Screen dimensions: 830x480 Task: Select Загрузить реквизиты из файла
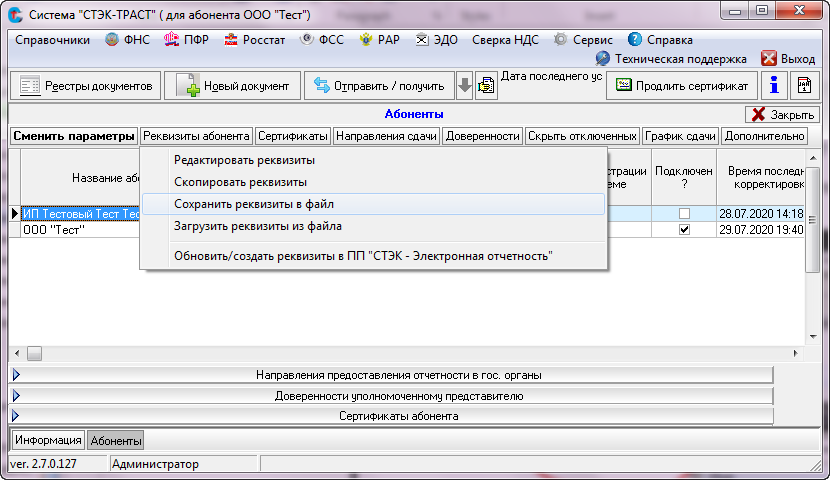pos(374,227)
